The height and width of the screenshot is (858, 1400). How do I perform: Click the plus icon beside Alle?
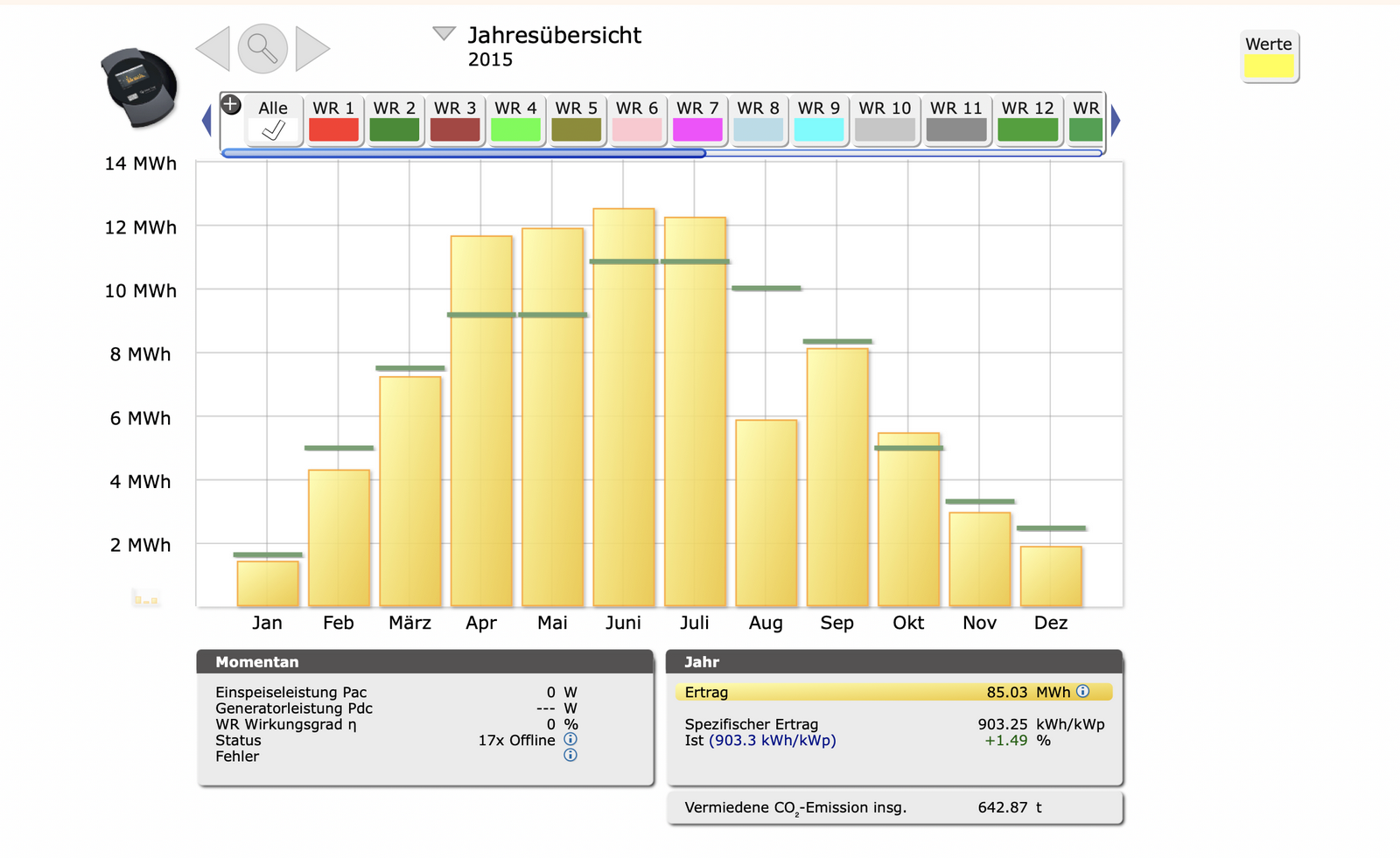tap(230, 105)
